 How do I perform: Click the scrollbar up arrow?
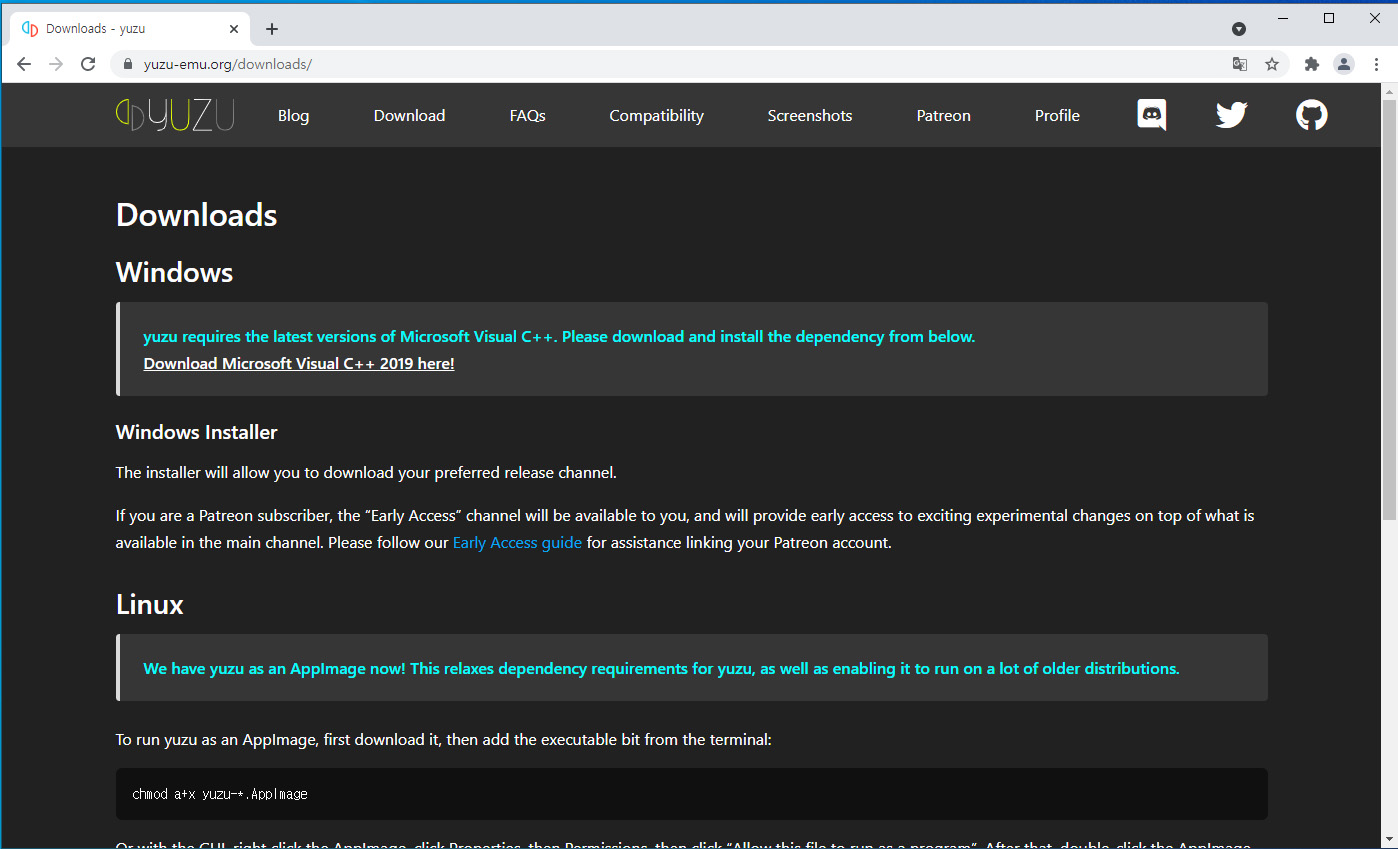1389,91
